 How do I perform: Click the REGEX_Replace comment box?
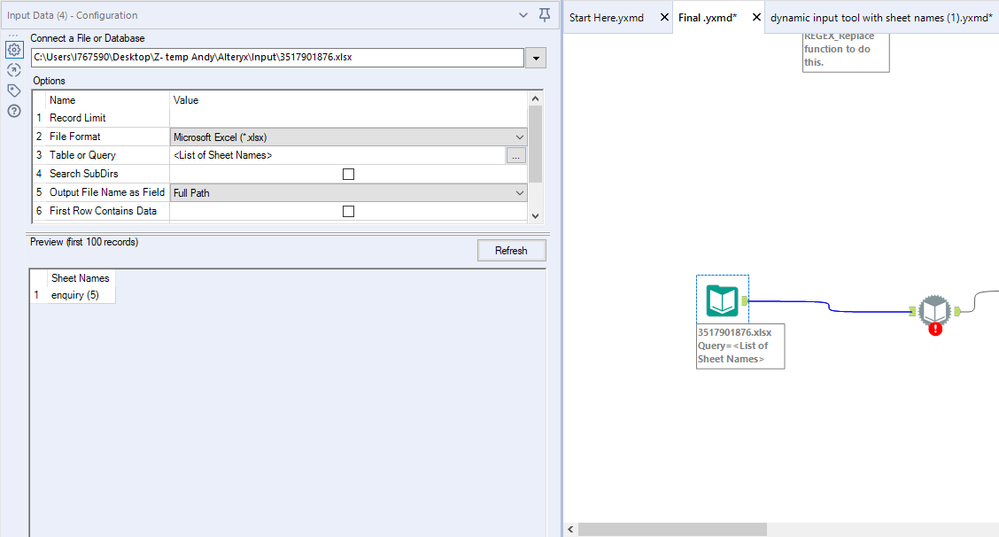[x=845, y=51]
